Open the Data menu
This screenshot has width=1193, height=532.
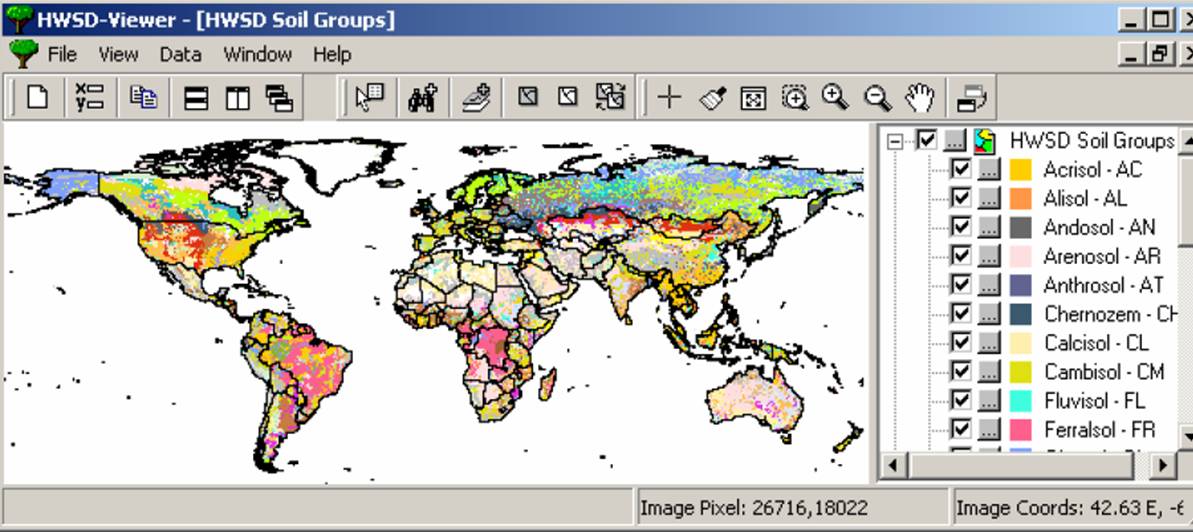(x=180, y=54)
